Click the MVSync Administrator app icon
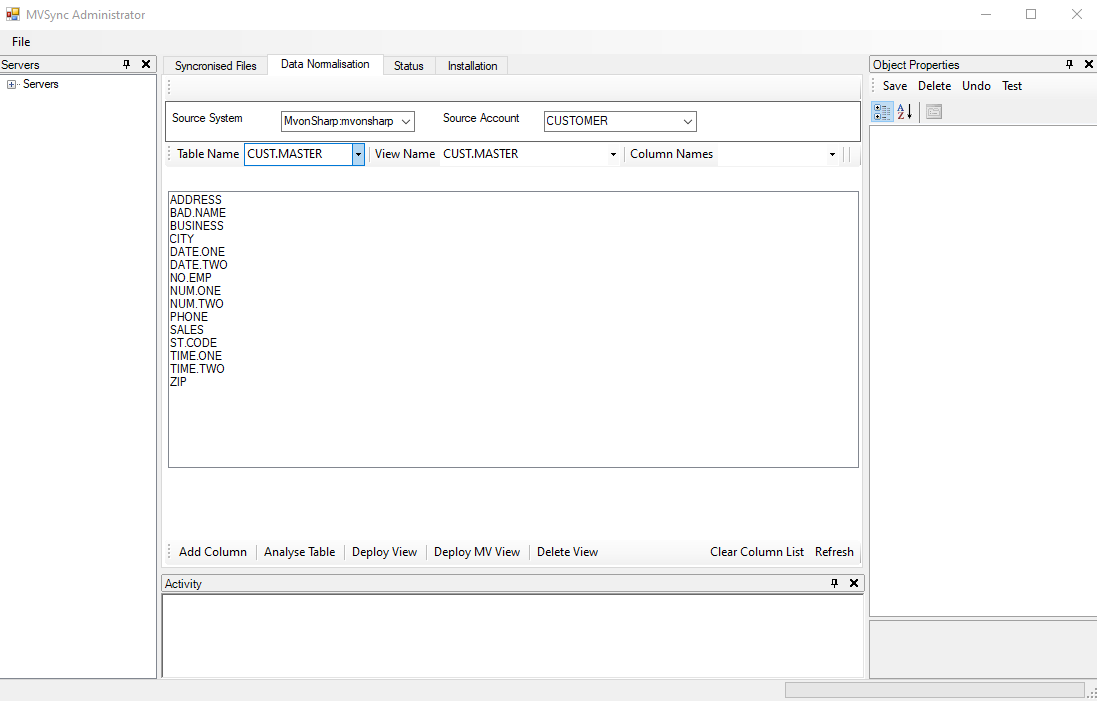The height and width of the screenshot is (701, 1097). click(13, 14)
